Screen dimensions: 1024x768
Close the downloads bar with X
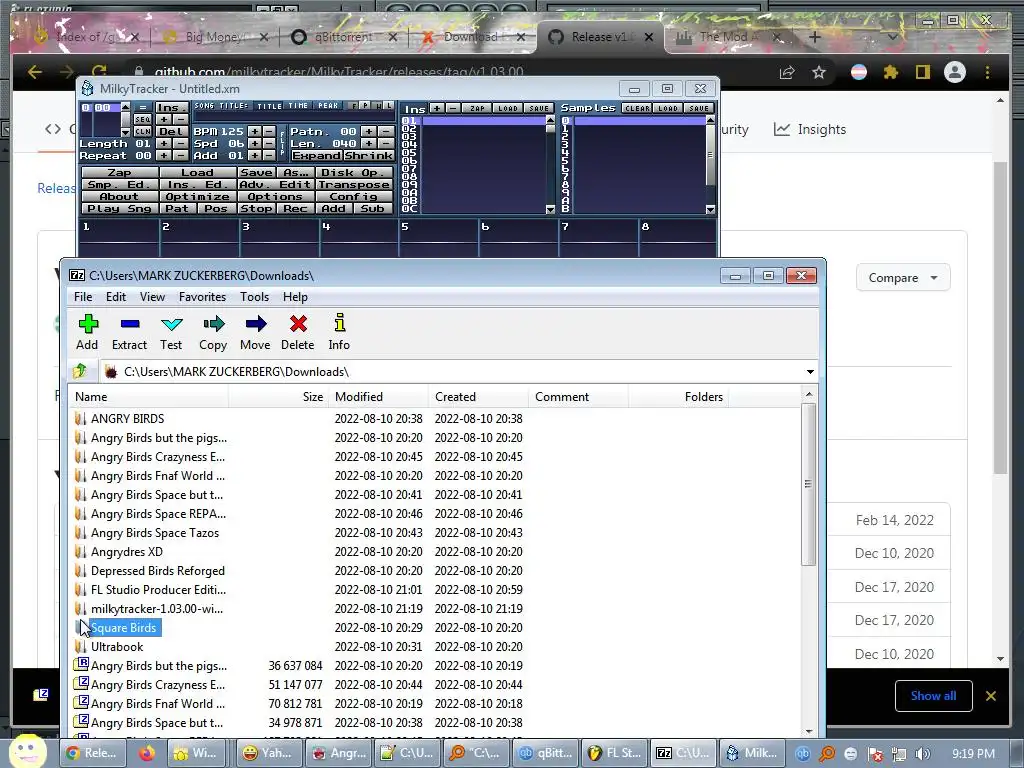pyautogui.click(x=991, y=696)
